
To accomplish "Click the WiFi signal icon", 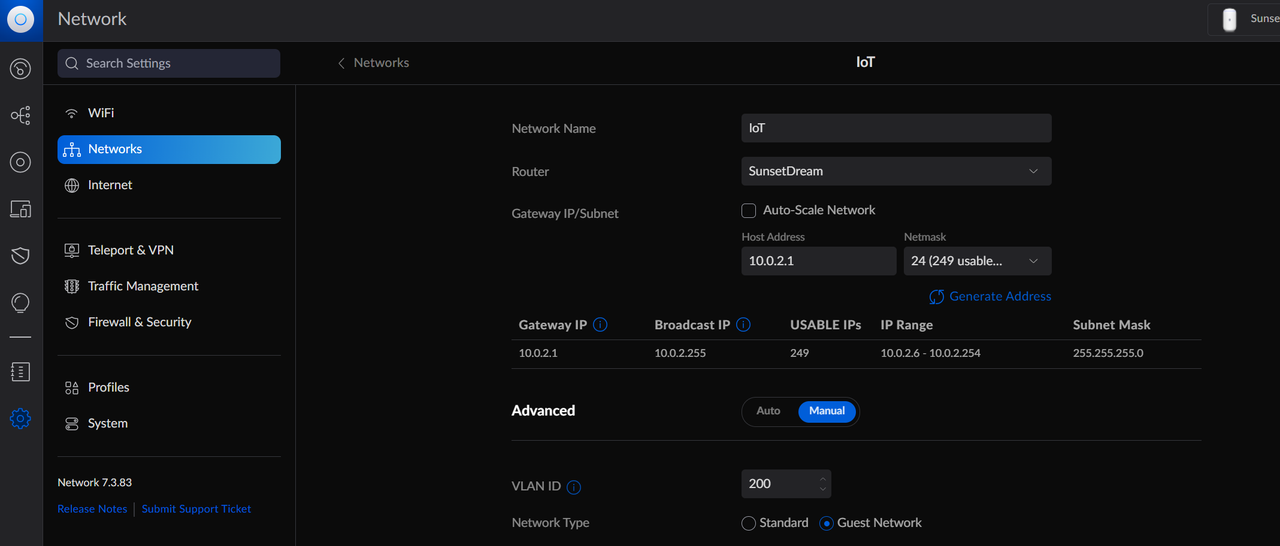I will [72, 113].
